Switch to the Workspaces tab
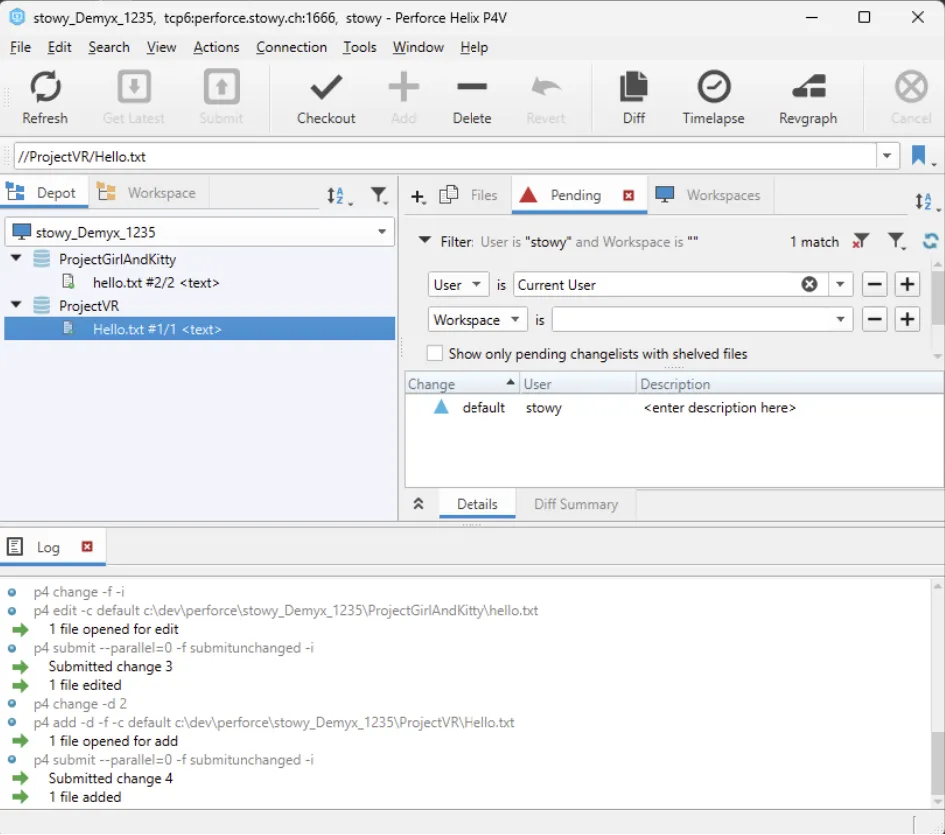This screenshot has width=945, height=835. pos(709,195)
